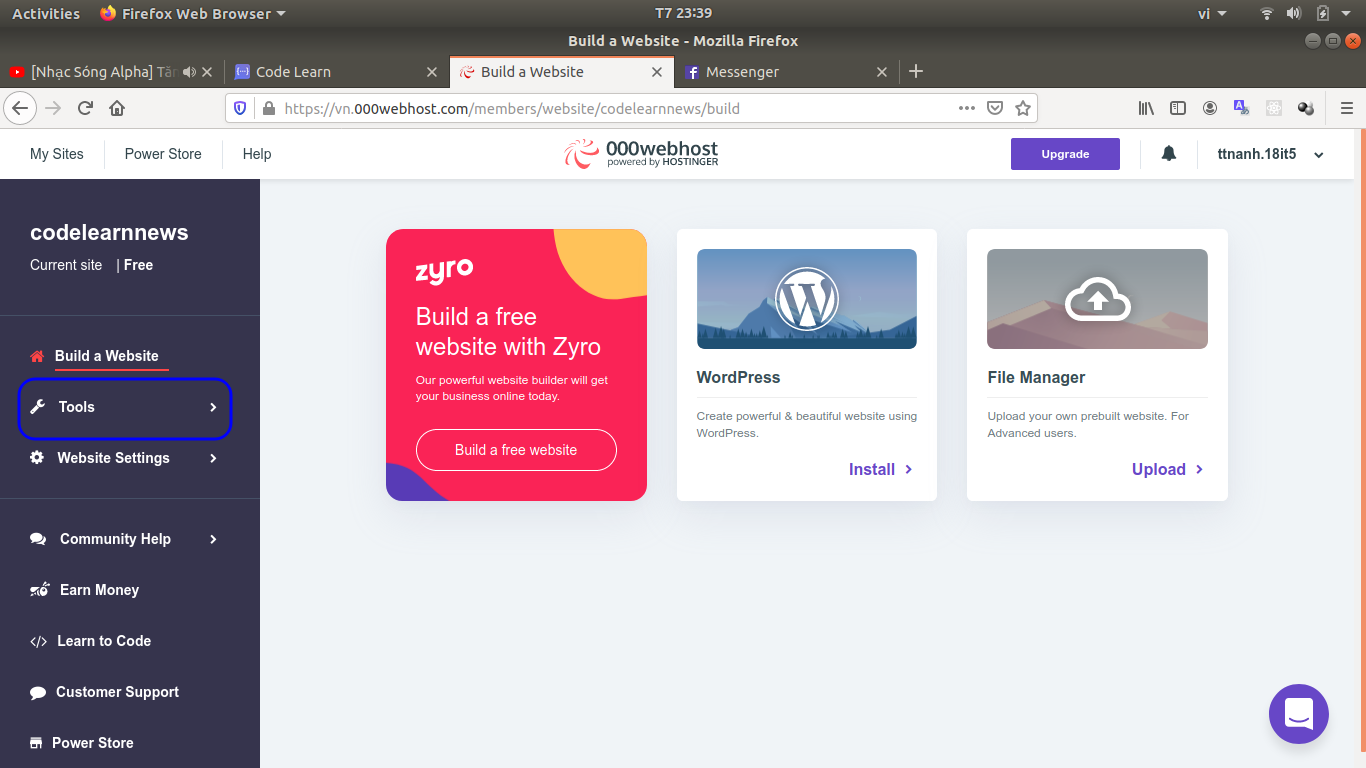Open the Firefox hamburger menu
Screen dimensions: 1366x768
(x=1346, y=108)
